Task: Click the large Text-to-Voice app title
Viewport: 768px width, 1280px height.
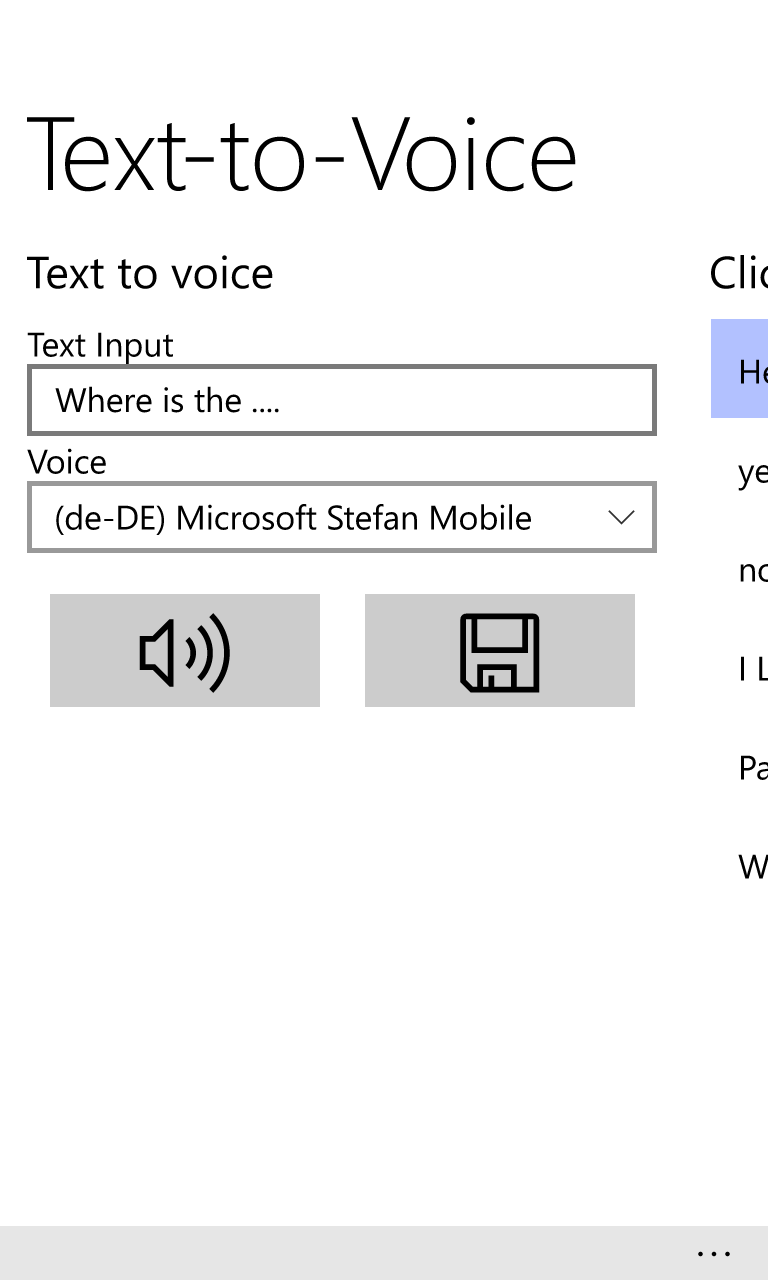Action: 301,157
